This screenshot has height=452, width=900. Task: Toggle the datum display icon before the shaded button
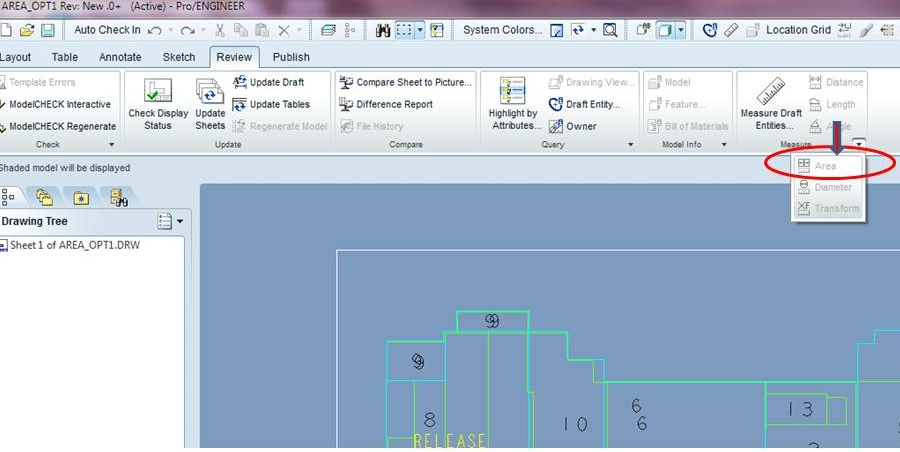pos(643,30)
